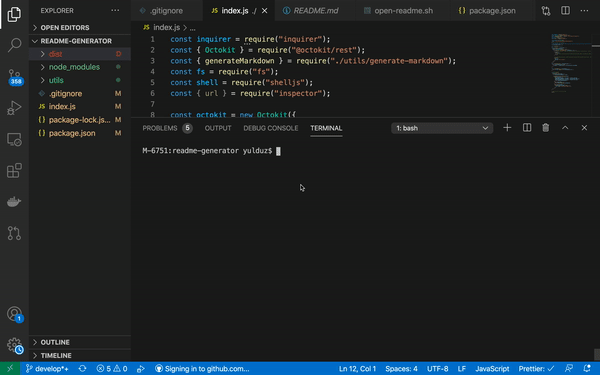The width and height of the screenshot is (600, 375).
Task: Open the Explorer view in activity bar
Action: pos(14,14)
